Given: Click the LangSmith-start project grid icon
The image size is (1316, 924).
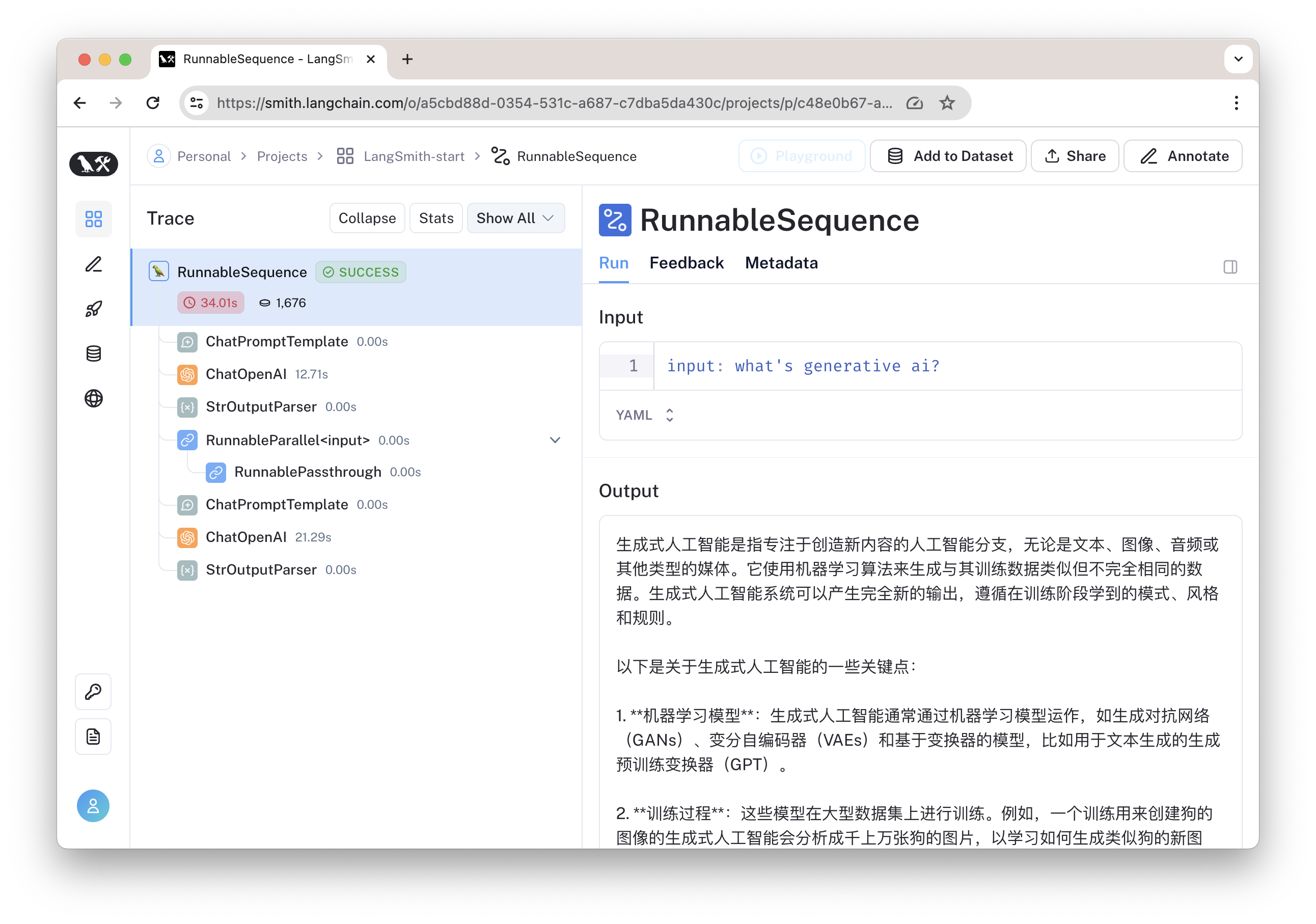Looking at the screenshot, I should point(345,156).
